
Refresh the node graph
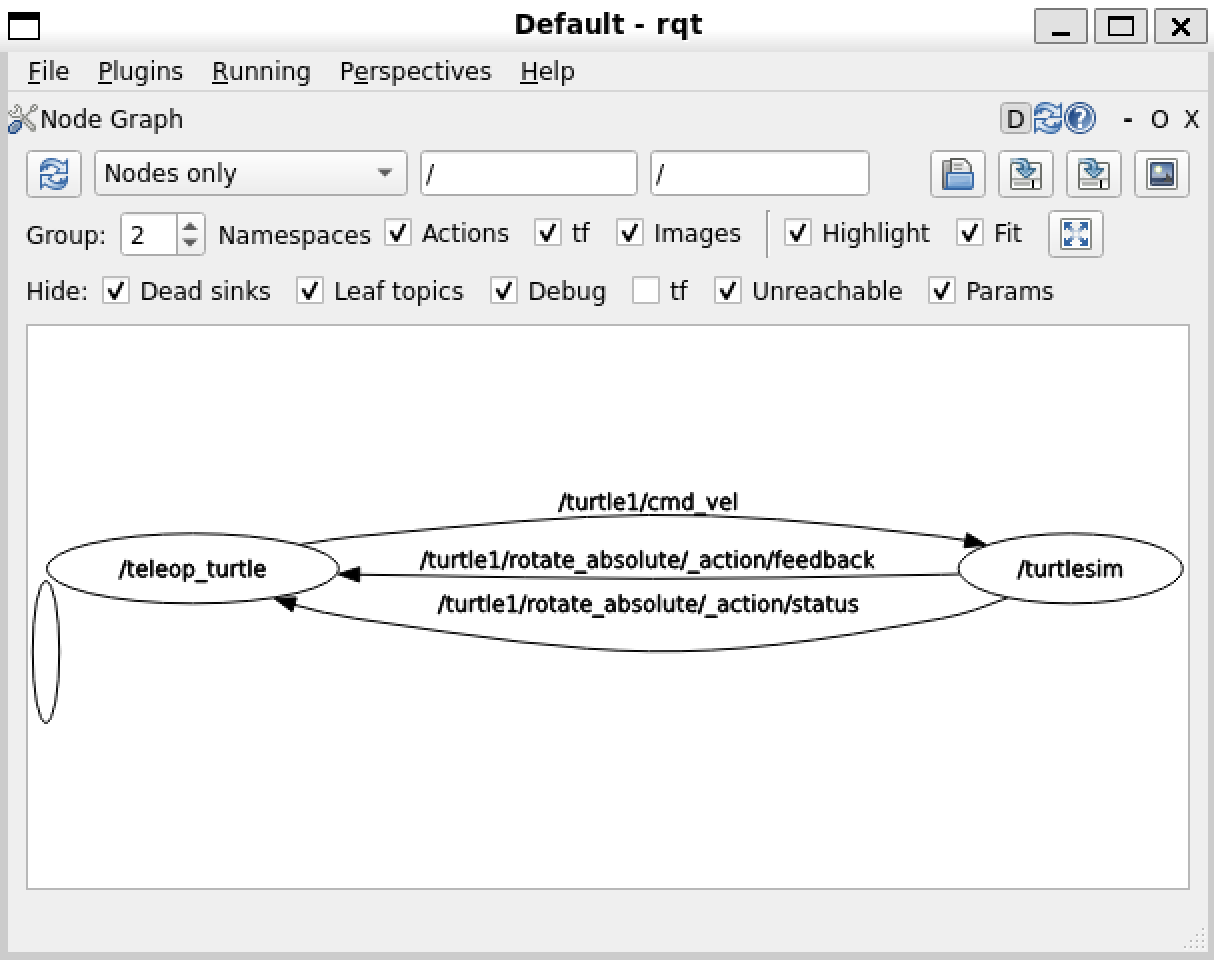click(53, 173)
